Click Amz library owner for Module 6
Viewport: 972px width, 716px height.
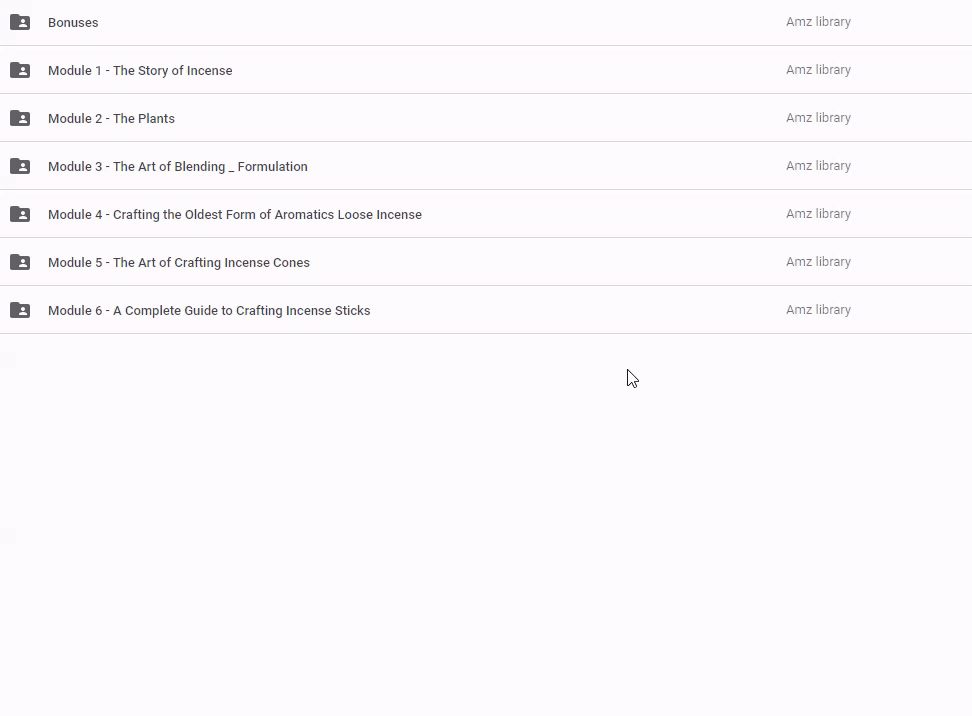pos(818,310)
